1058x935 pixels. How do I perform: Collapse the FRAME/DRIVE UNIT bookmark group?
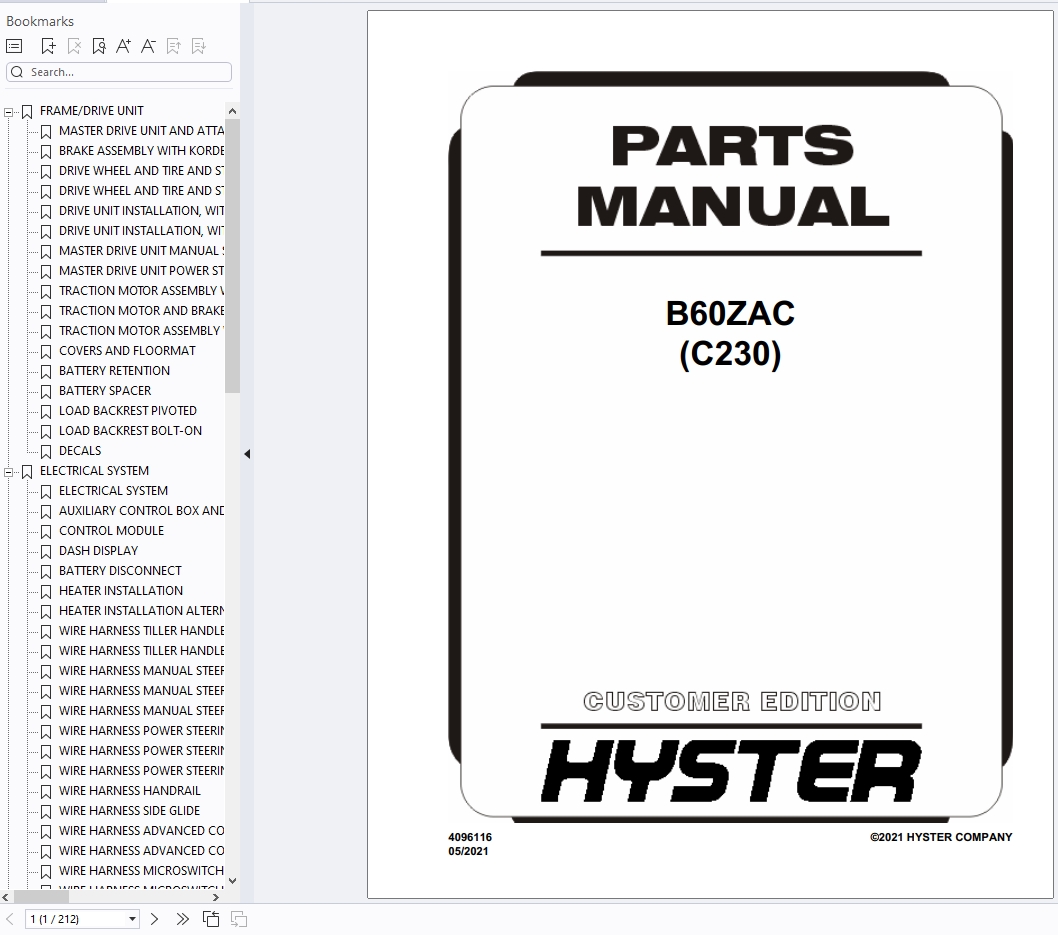pos(8,112)
